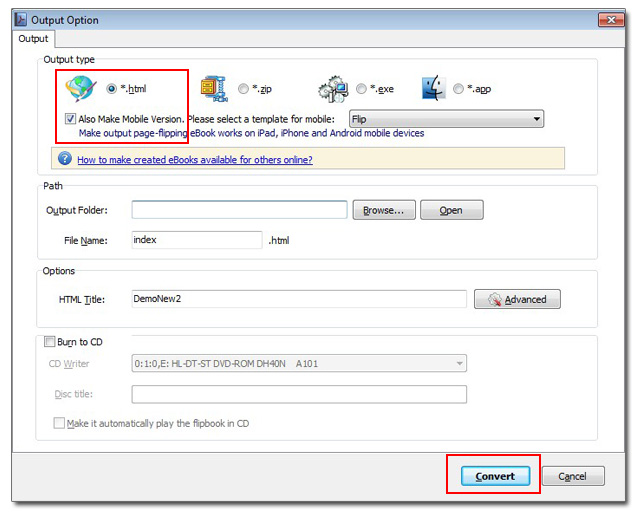Viewport: 640px width, 521px height.
Task: Uncheck Also Make Mobile Version
Action: click(70, 119)
